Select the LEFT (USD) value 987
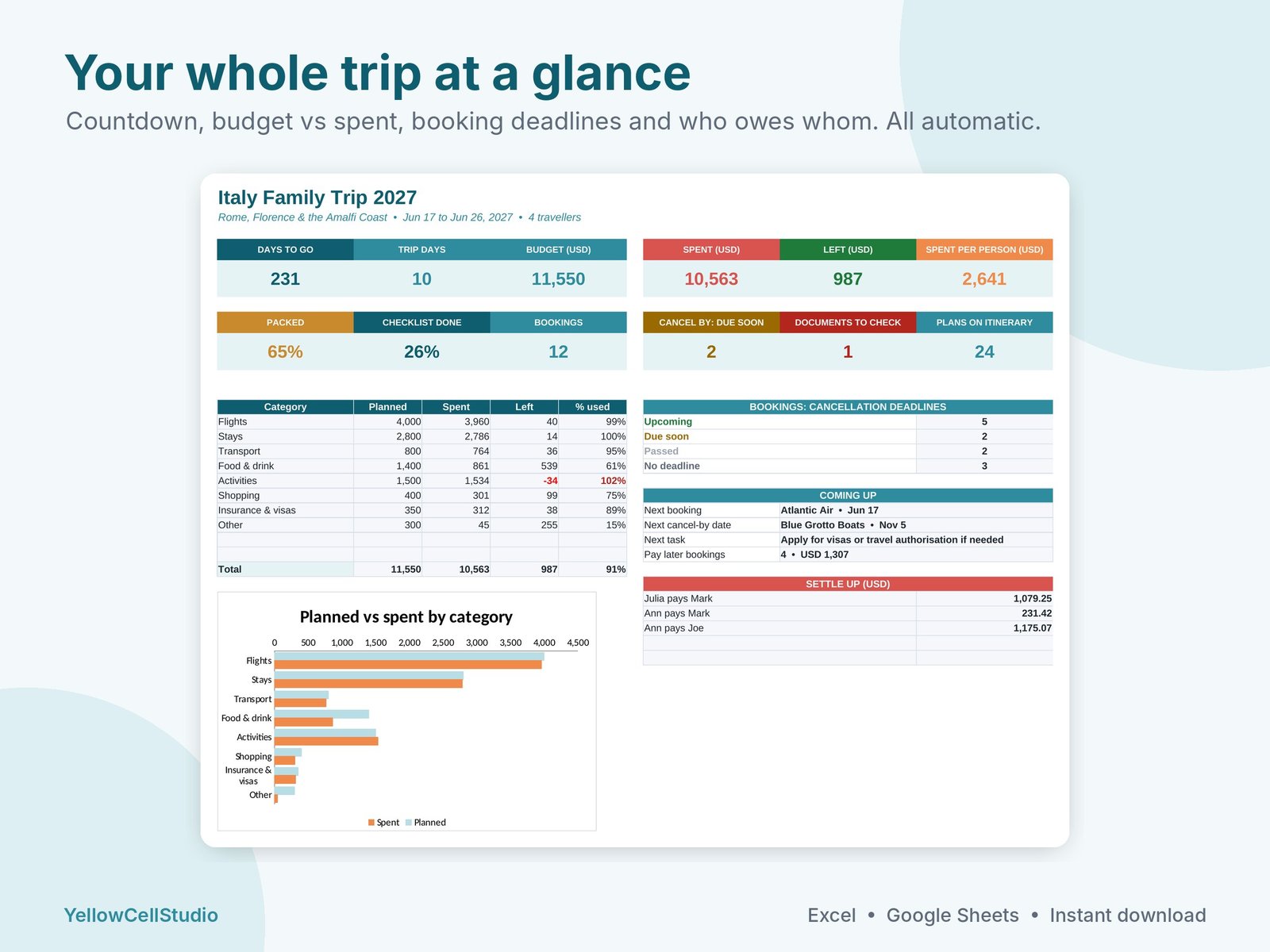The height and width of the screenshot is (952, 1270). 848,279
